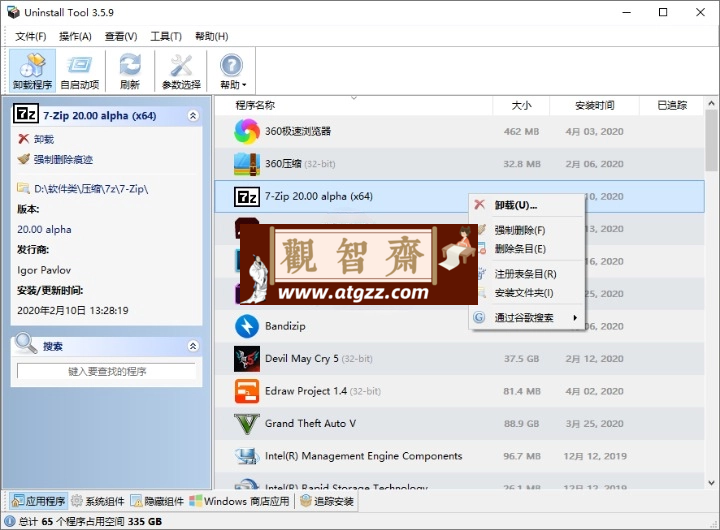This screenshot has height=530, width=720.
Task: Click the Devil May Cry 5 icon
Action: coord(247,359)
